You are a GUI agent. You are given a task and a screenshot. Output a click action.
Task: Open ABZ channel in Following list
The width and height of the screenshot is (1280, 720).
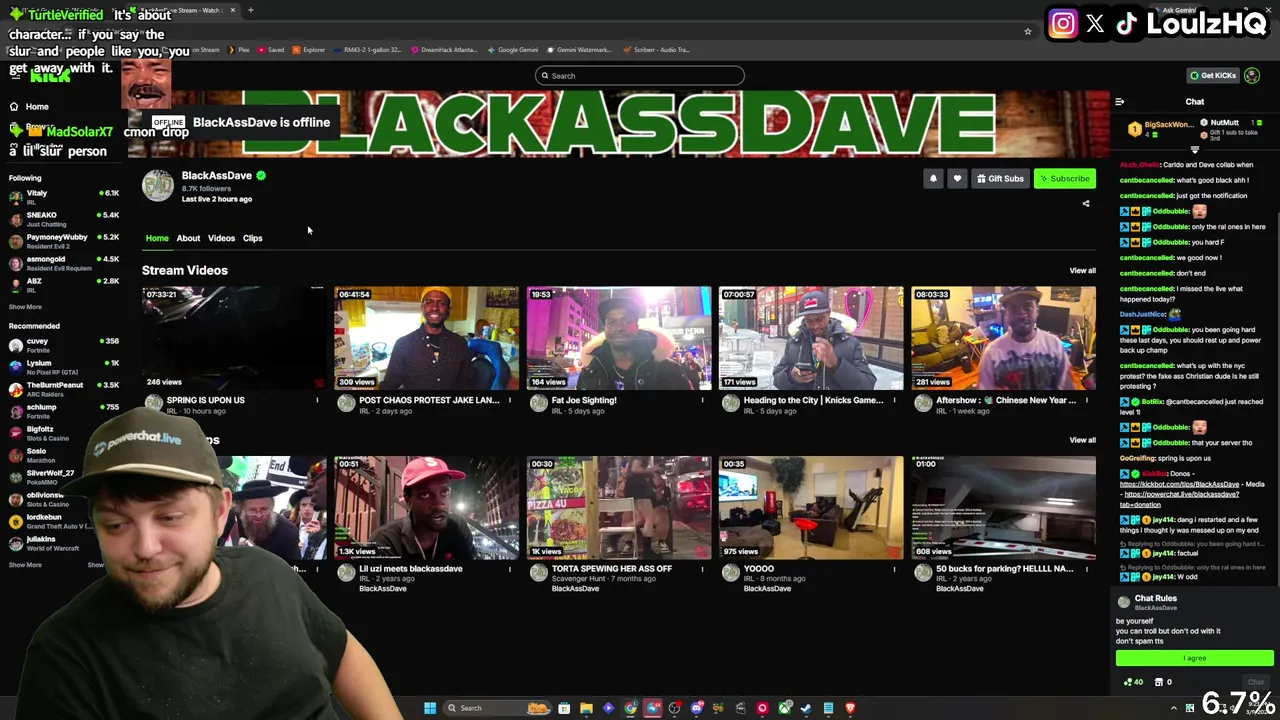coord(64,285)
